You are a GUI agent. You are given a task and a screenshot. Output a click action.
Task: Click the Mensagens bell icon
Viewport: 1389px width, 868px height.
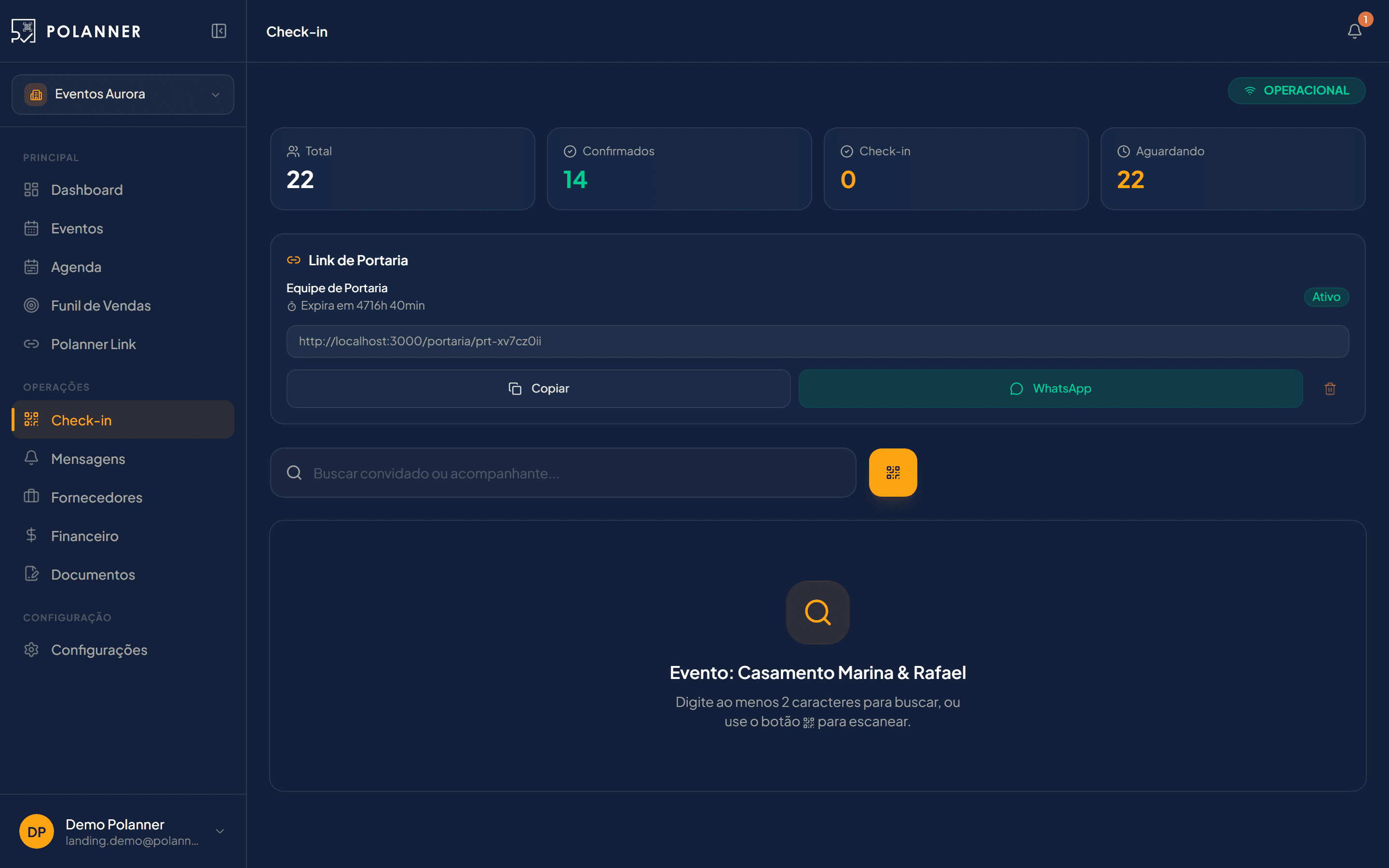click(31, 458)
